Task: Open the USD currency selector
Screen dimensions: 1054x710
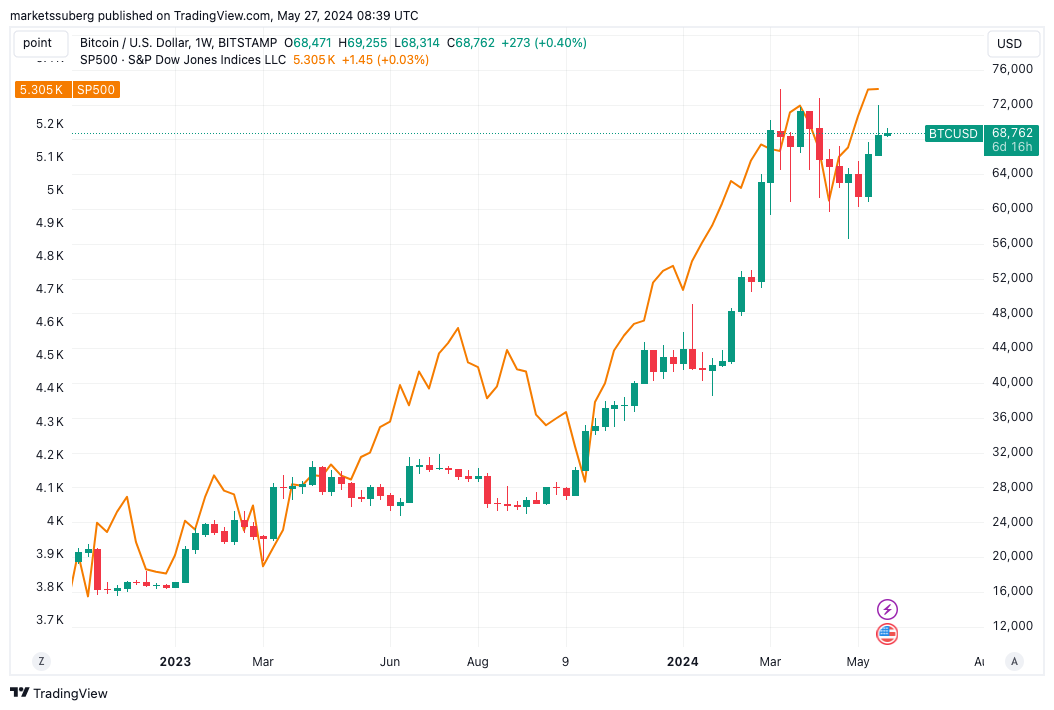Action: pos(1009,44)
